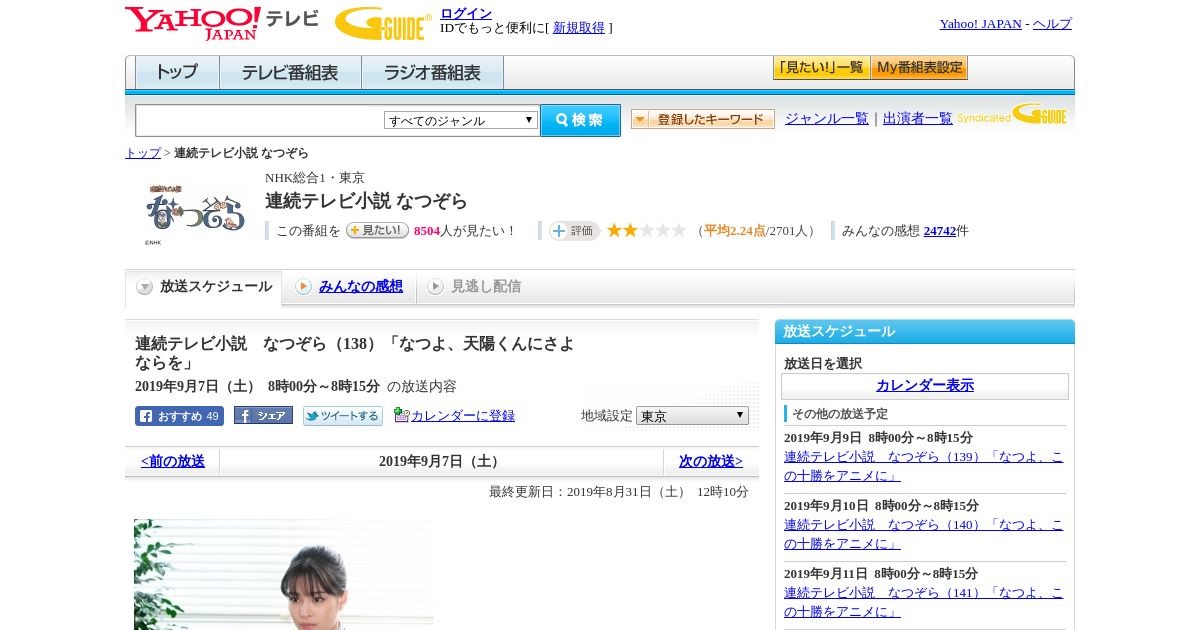Open episode (141) schedule link
Image resolution: width=1200 pixels, height=630 pixels.
coord(924,601)
